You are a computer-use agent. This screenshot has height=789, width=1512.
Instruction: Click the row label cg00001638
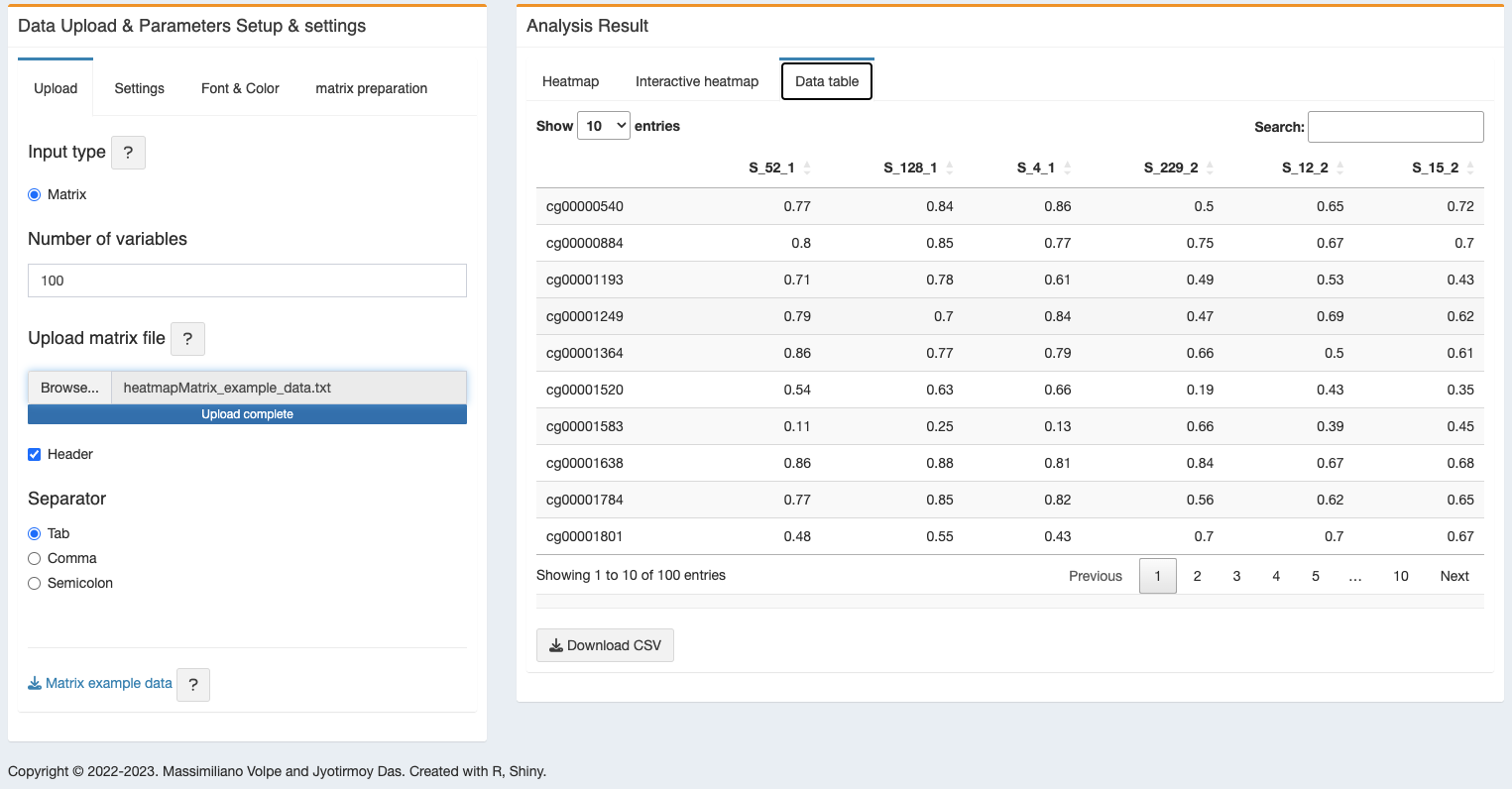[585, 463]
